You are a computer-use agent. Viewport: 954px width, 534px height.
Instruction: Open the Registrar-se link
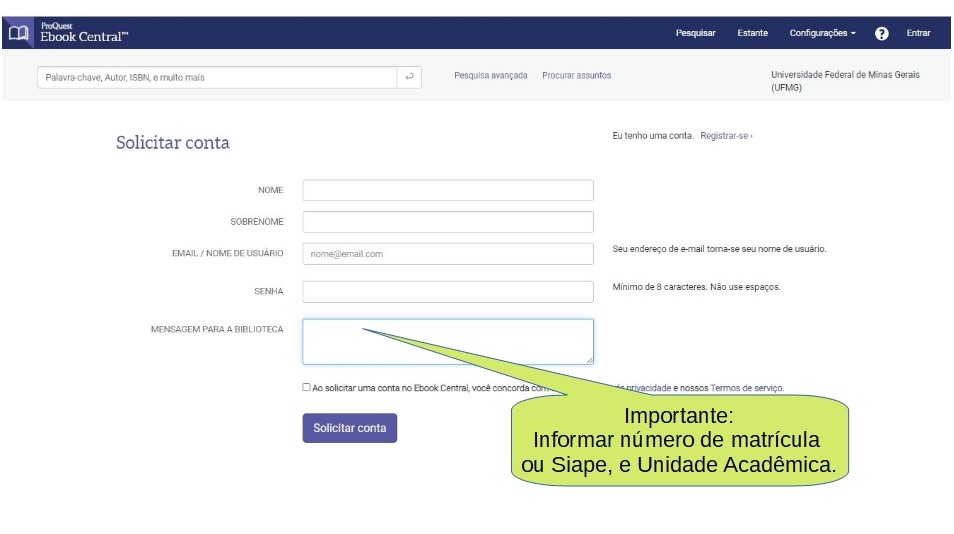point(726,136)
